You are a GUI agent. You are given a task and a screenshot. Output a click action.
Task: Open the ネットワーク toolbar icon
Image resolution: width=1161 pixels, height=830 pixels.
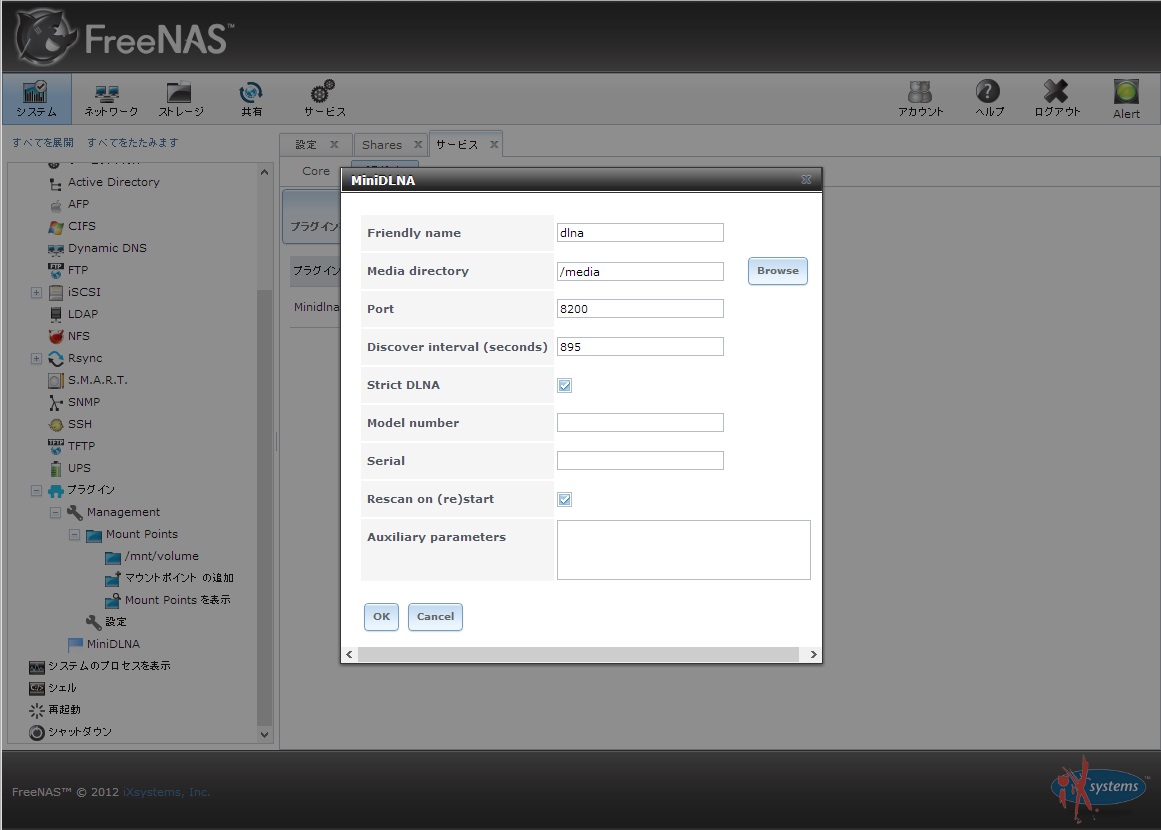110,98
